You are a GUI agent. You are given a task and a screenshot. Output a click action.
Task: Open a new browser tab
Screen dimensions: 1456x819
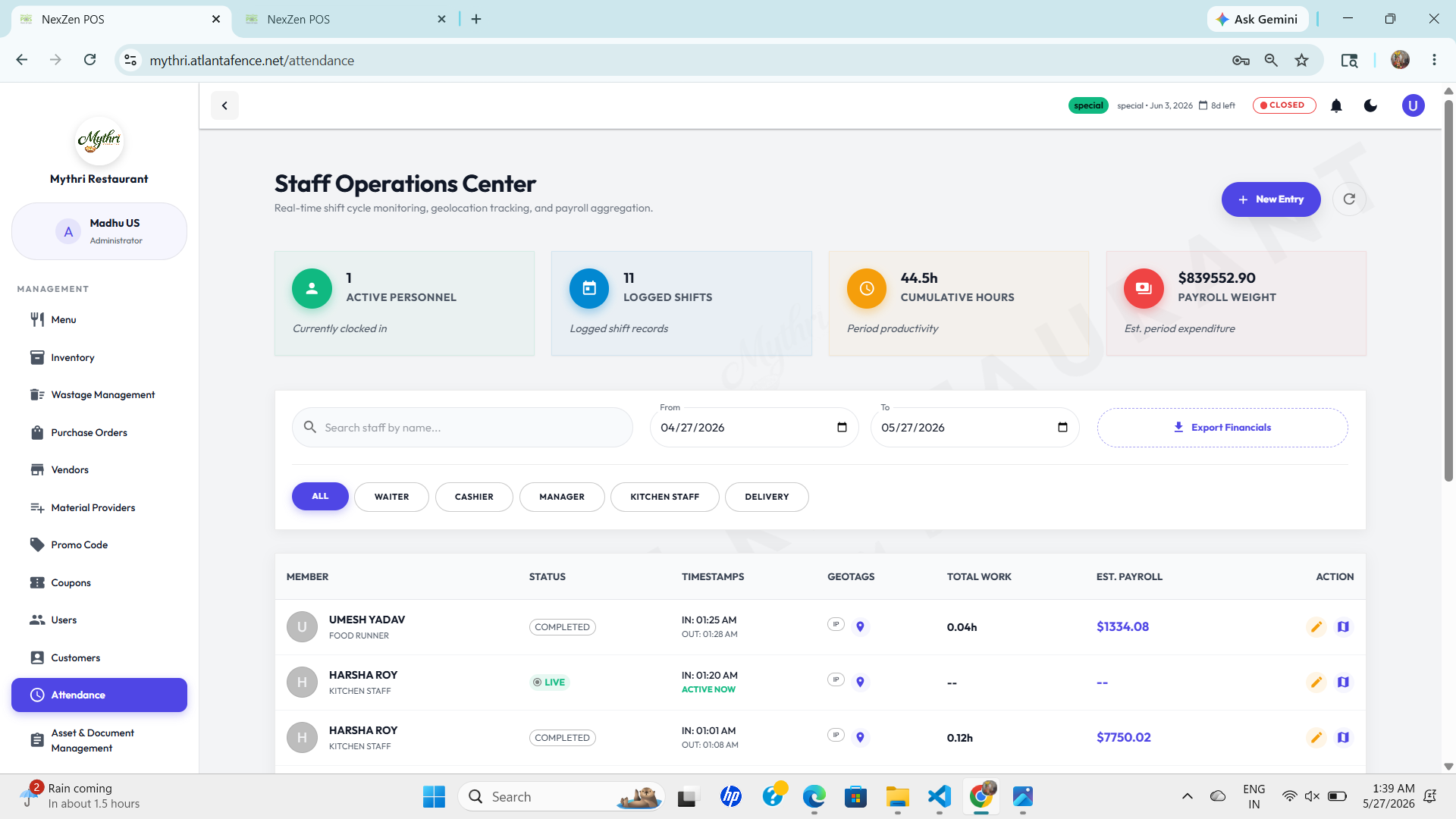coord(476,19)
